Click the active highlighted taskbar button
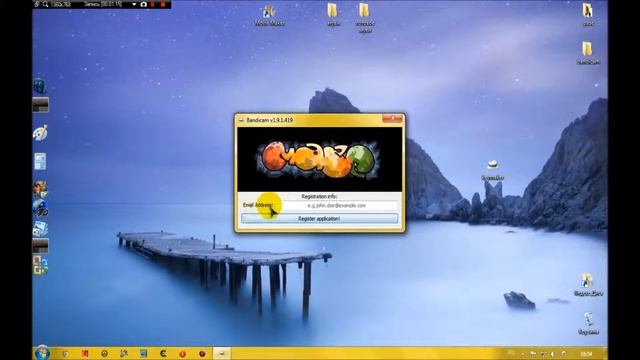Image resolution: width=640 pixels, height=360 pixels. (x=222, y=353)
